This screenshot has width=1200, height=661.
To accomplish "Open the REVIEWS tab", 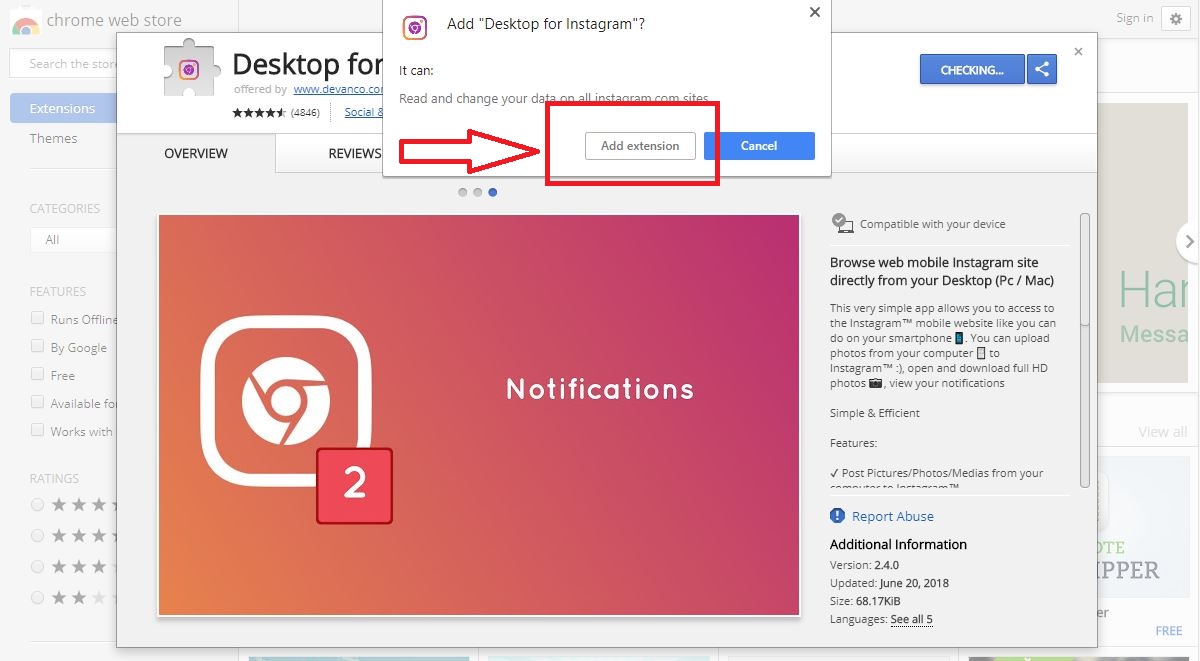I will point(354,153).
